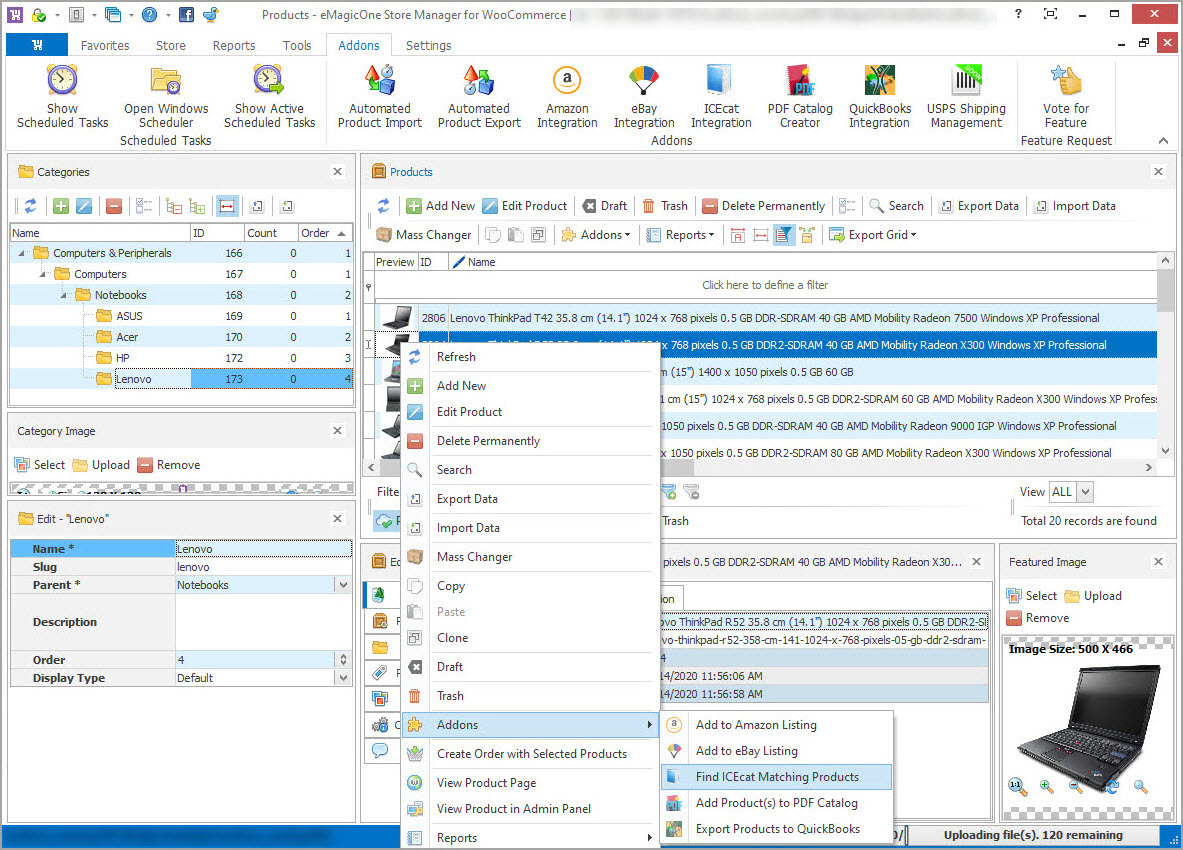Toggle category column autowidth button
The image size is (1183, 850).
click(227, 206)
